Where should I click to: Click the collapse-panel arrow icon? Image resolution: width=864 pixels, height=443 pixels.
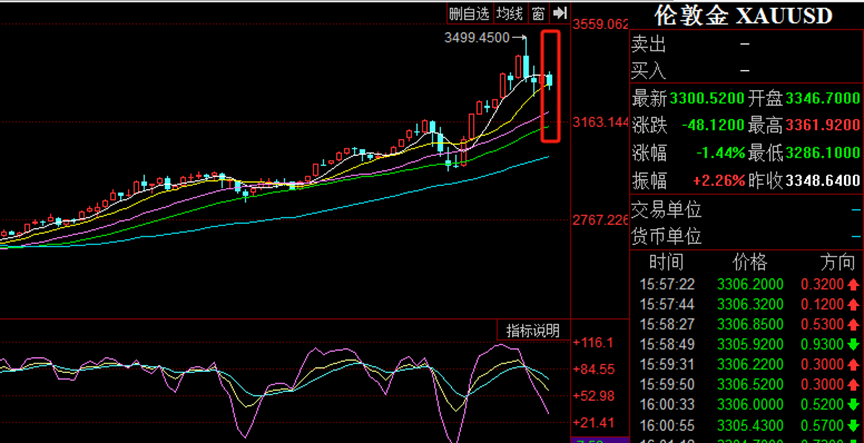(560, 14)
